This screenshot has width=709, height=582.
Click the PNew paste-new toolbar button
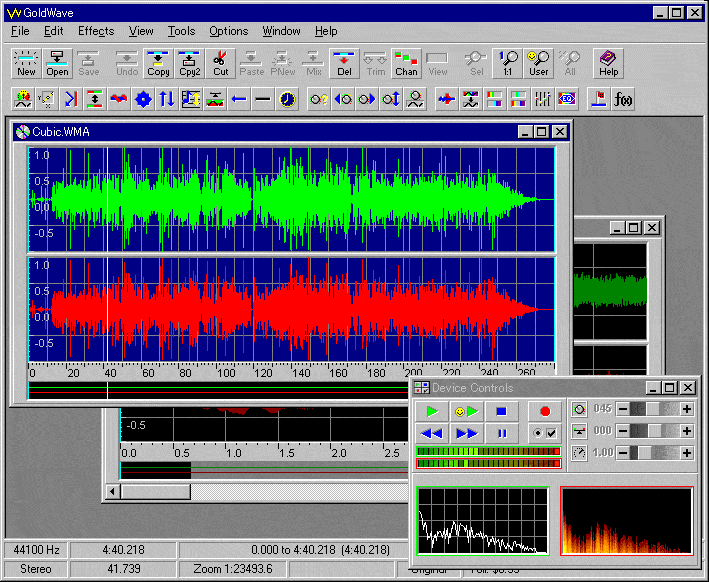283,63
